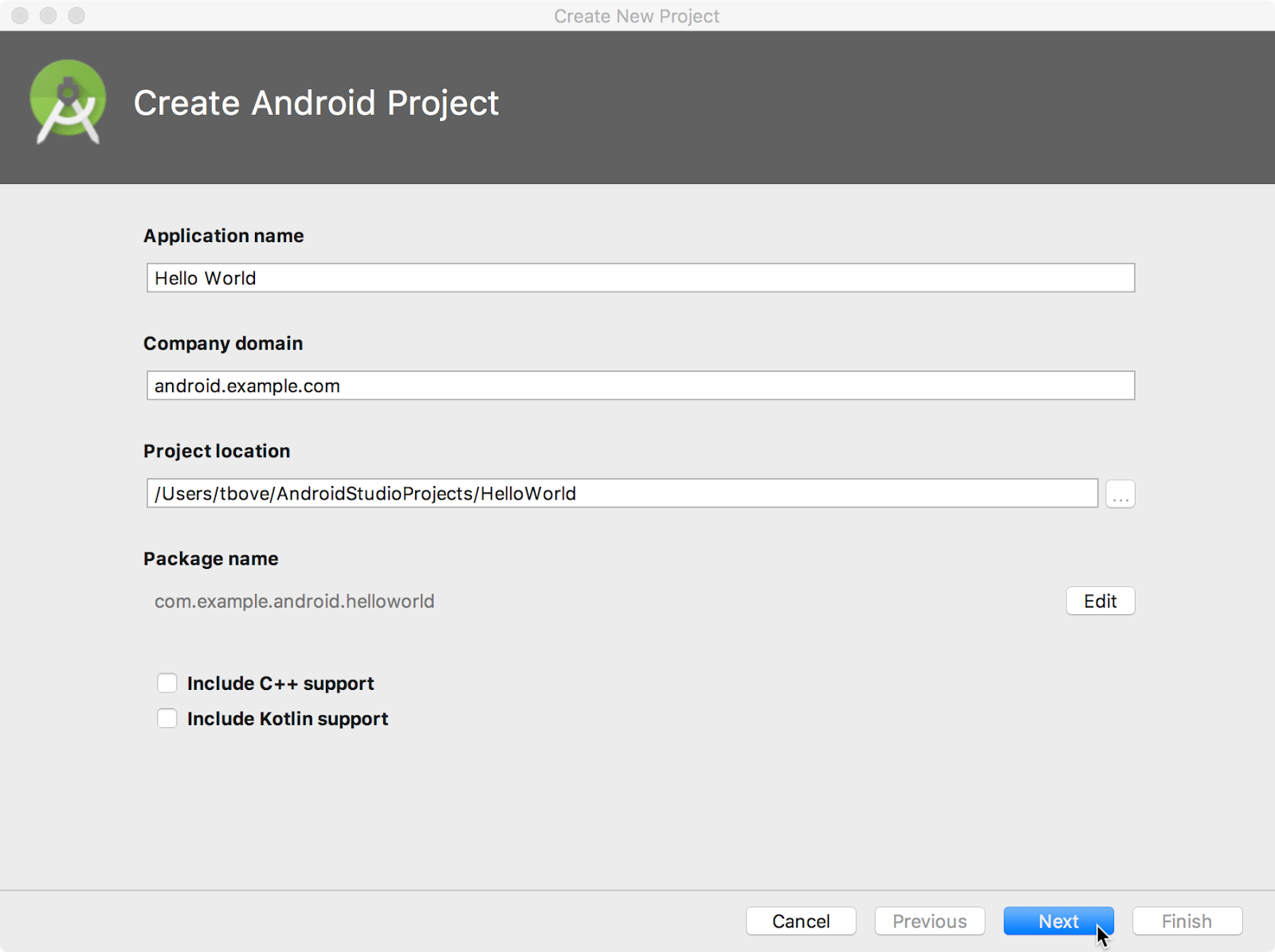Click the Create Android Project header

316,103
